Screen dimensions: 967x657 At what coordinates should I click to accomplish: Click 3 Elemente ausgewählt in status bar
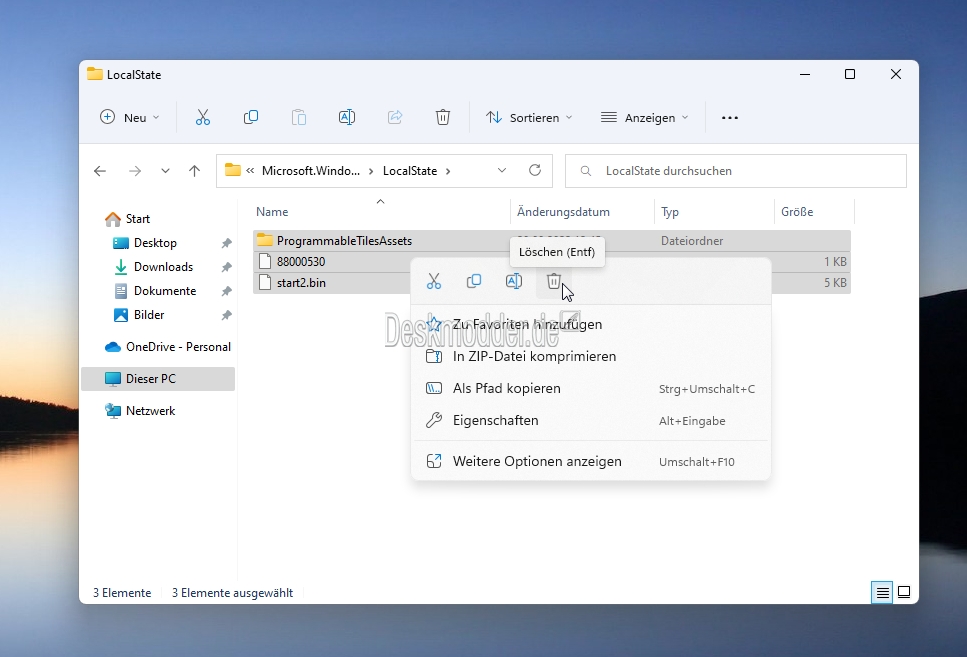232,593
